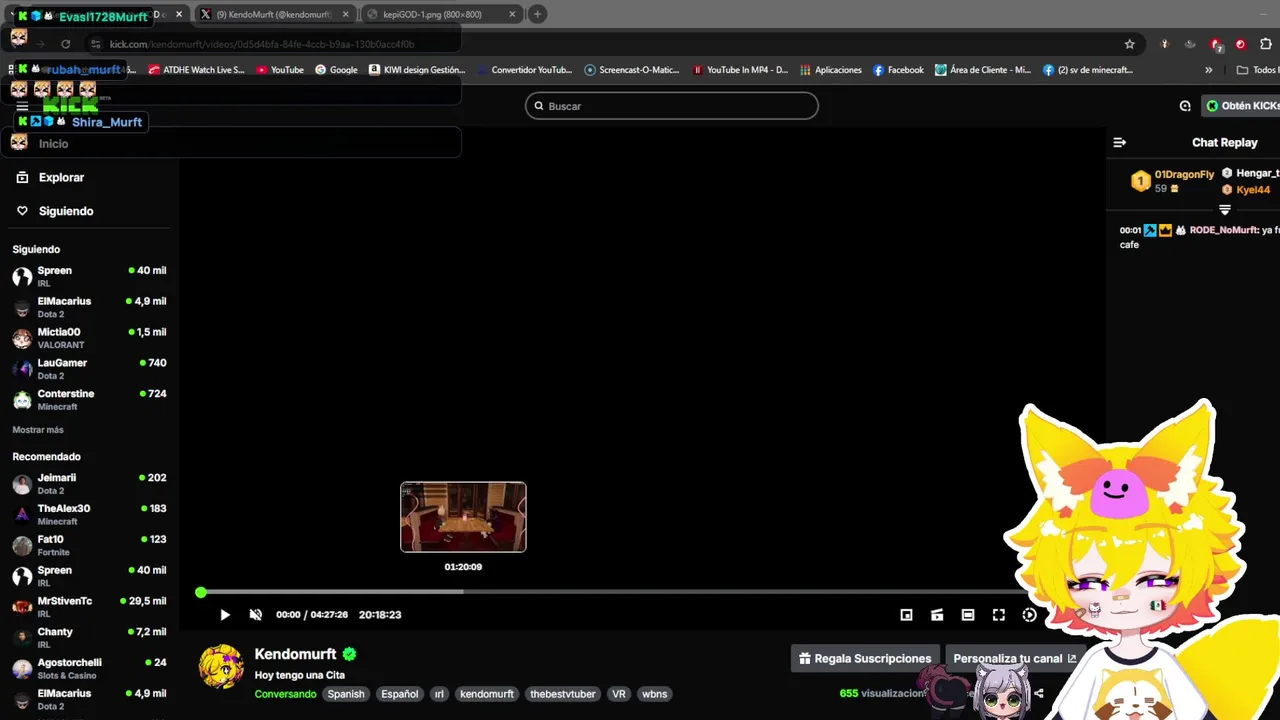1280x720 pixels.
Task: Open Jeimarii recommended channel
Action: (88, 484)
